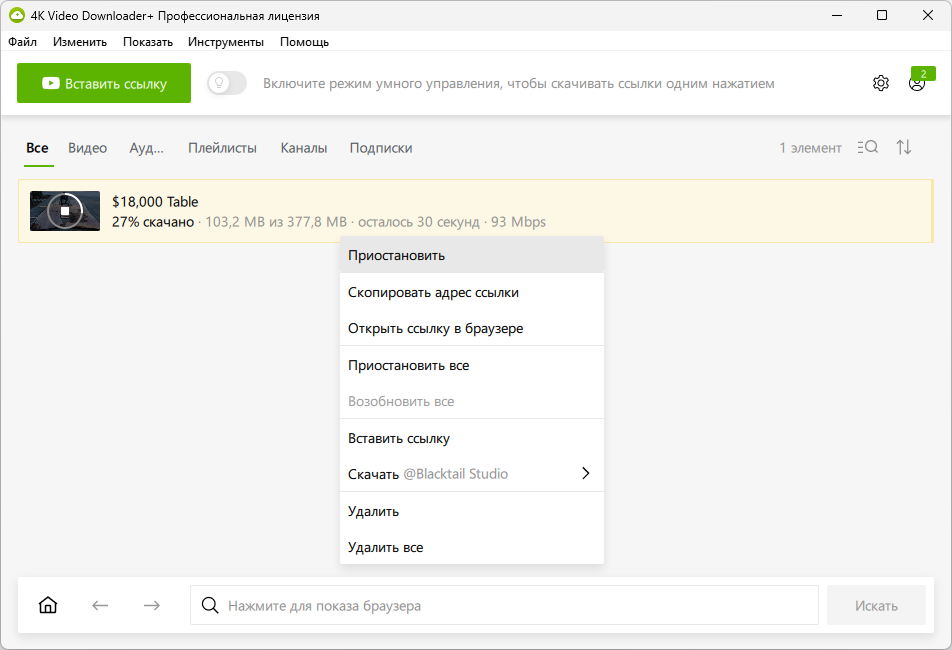
Task: Click the search list filter icon
Action: (x=868, y=147)
